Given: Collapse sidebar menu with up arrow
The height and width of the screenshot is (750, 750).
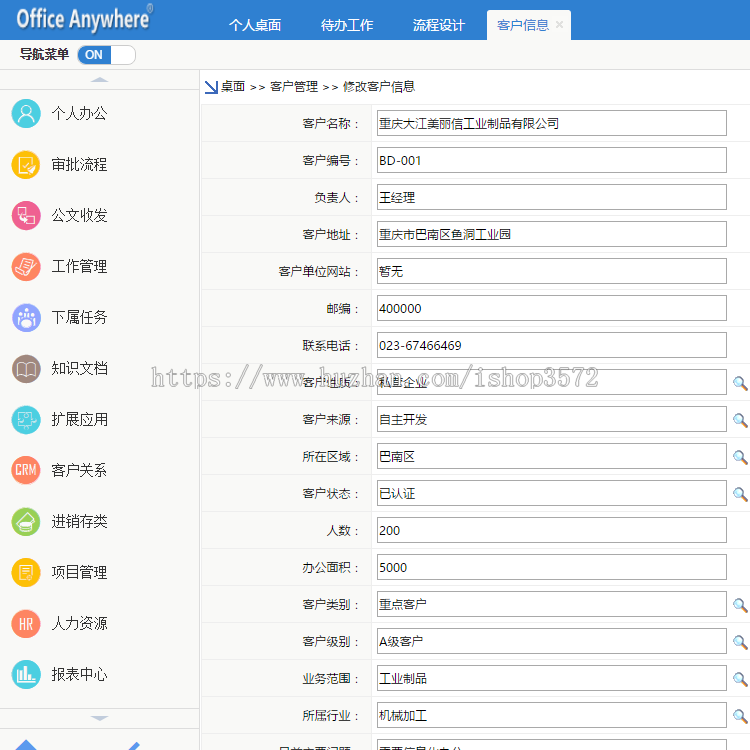Looking at the screenshot, I should click(99, 79).
